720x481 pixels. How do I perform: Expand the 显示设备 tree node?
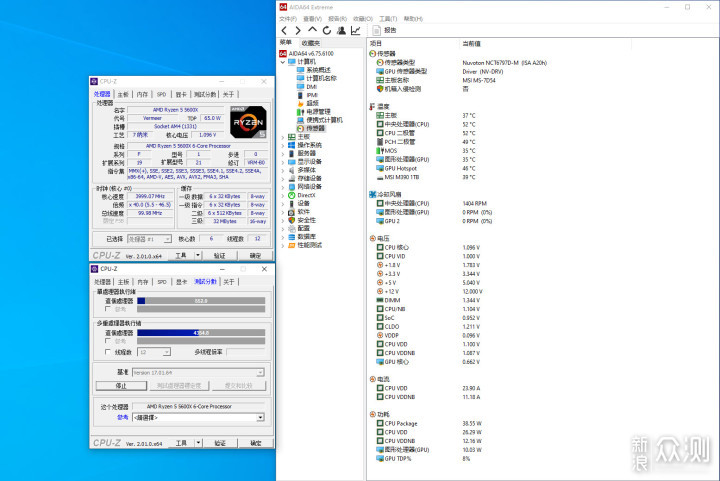pos(283,162)
